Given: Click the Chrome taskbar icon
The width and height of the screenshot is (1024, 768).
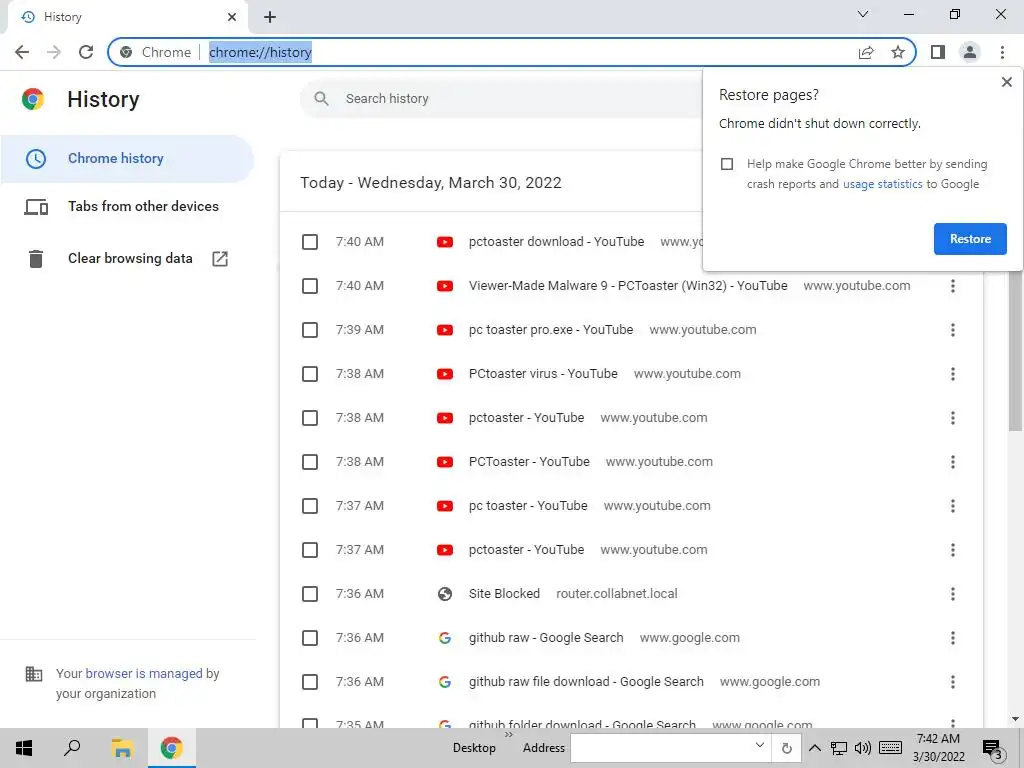Looking at the screenshot, I should pos(171,748).
